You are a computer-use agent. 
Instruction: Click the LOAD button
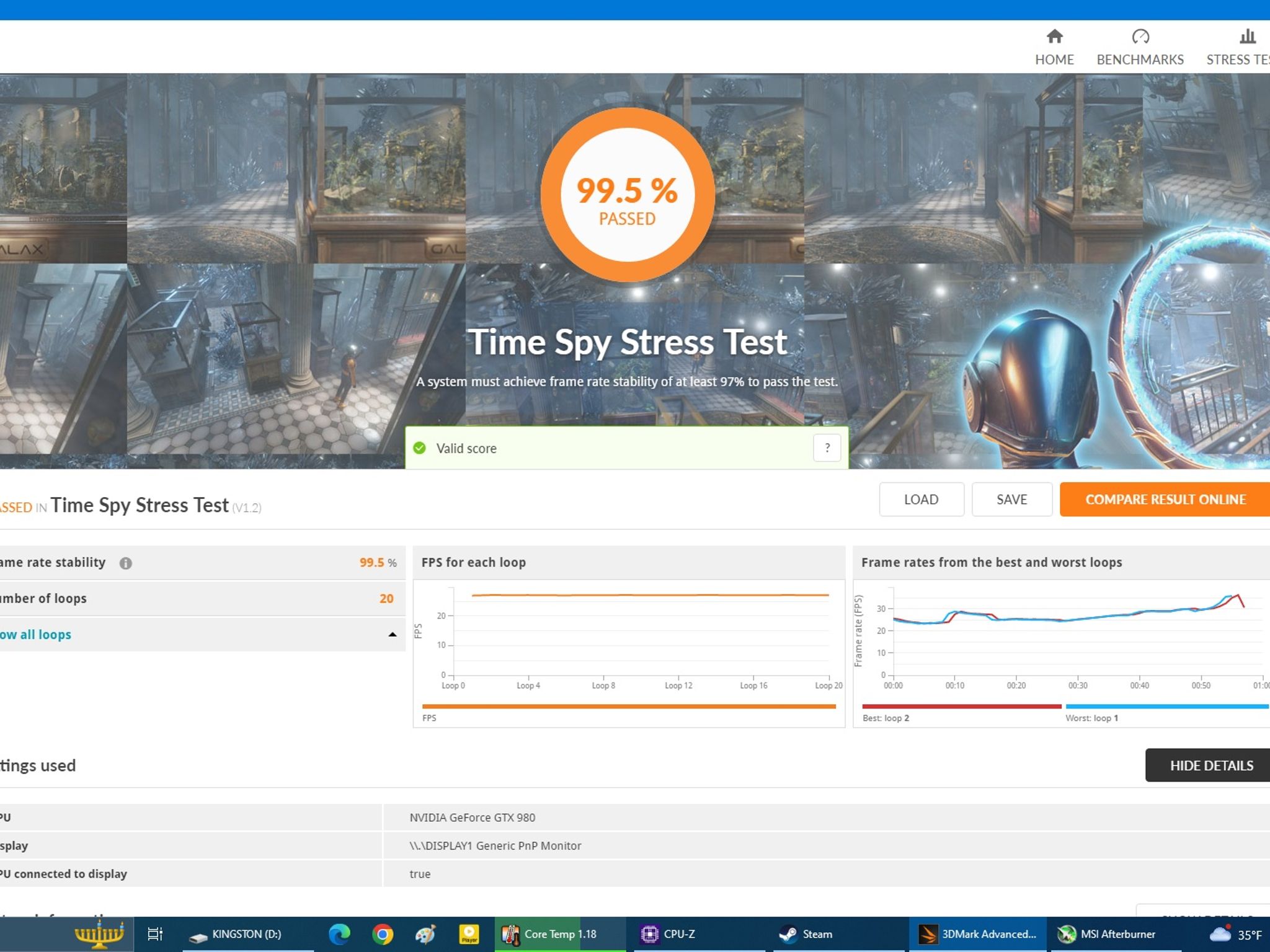[x=921, y=500]
